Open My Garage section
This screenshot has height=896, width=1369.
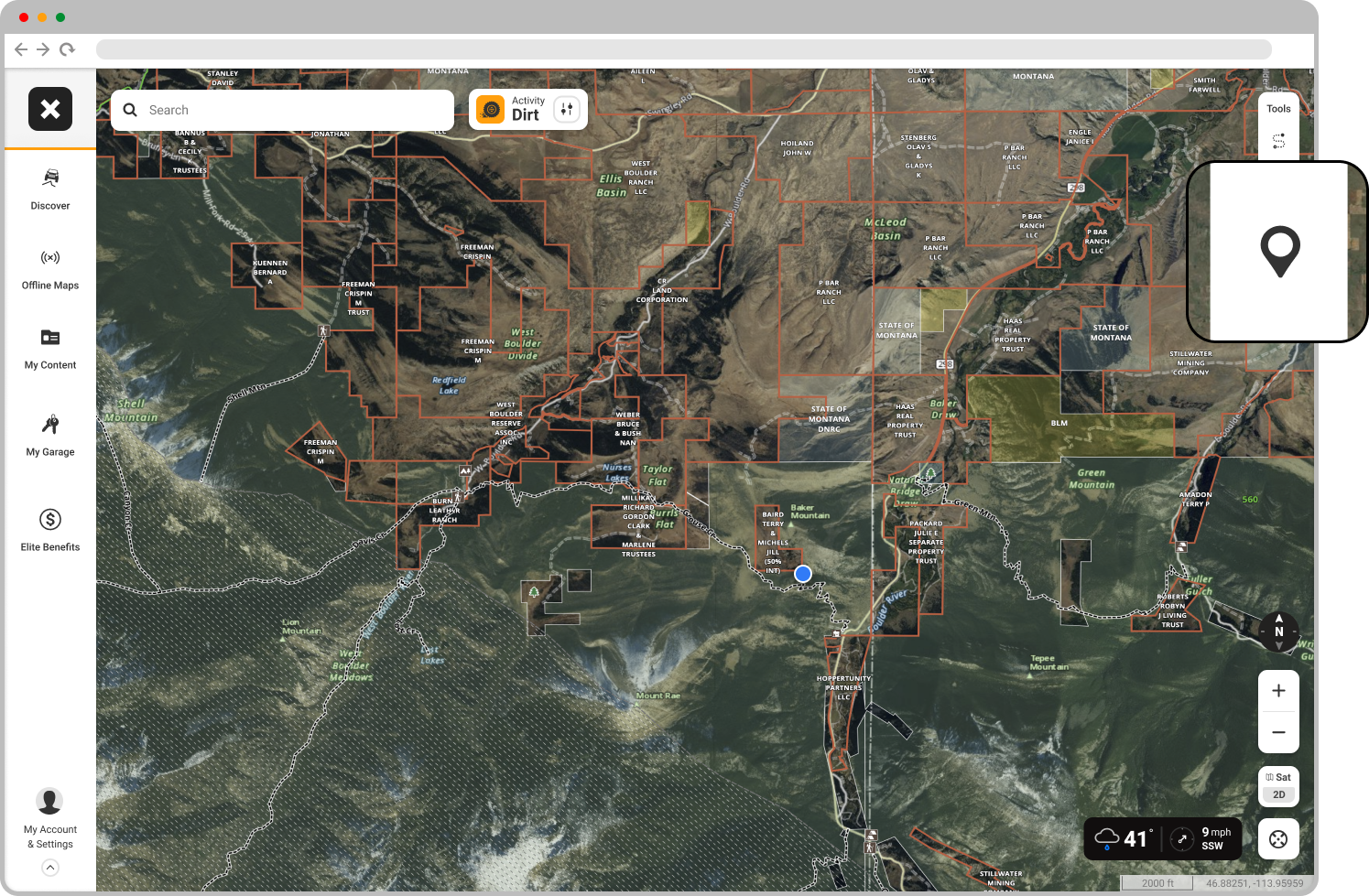pos(50,436)
